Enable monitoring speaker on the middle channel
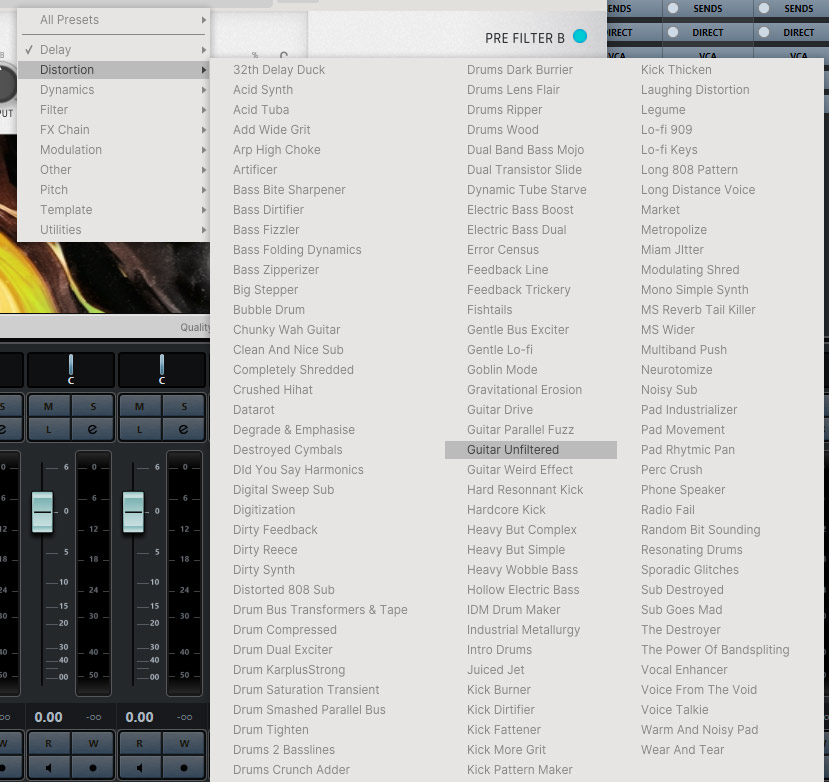The height and width of the screenshot is (782, 829). pos(48,769)
